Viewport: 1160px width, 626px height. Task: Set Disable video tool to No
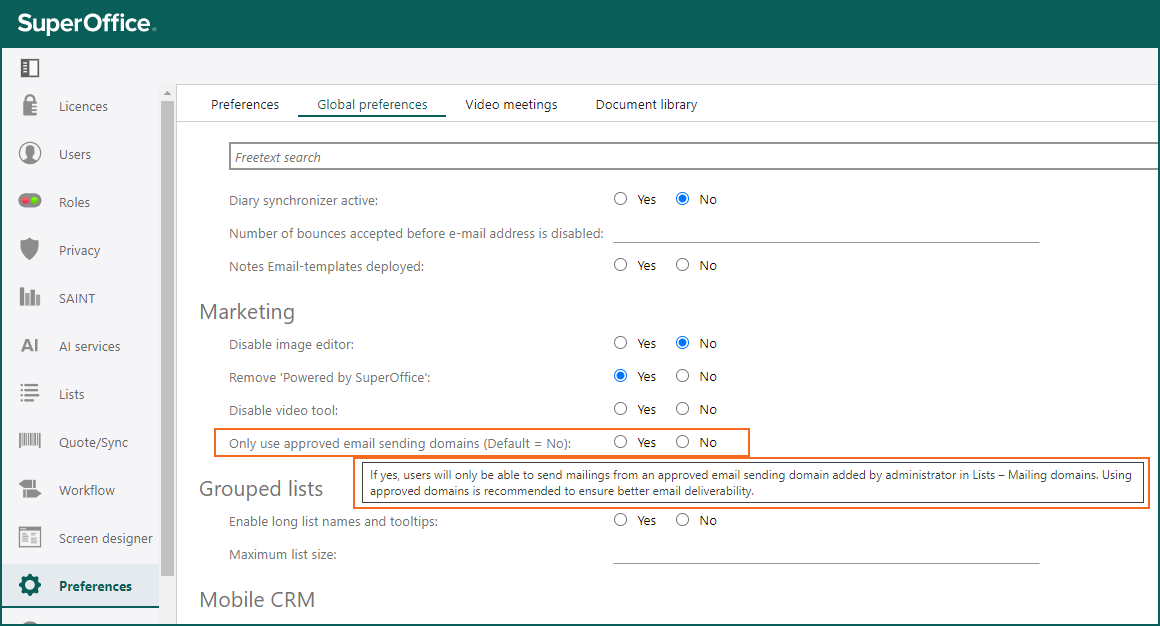[682, 408]
